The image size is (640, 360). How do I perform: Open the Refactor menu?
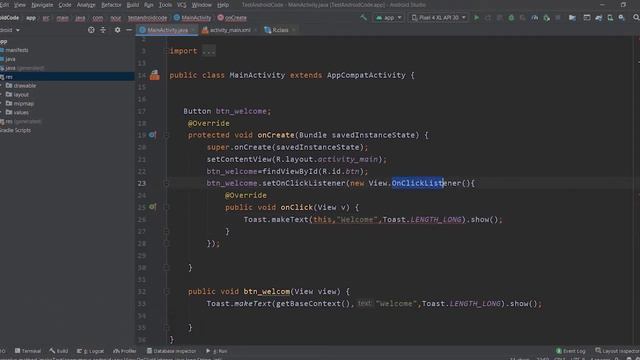pos(111,5)
